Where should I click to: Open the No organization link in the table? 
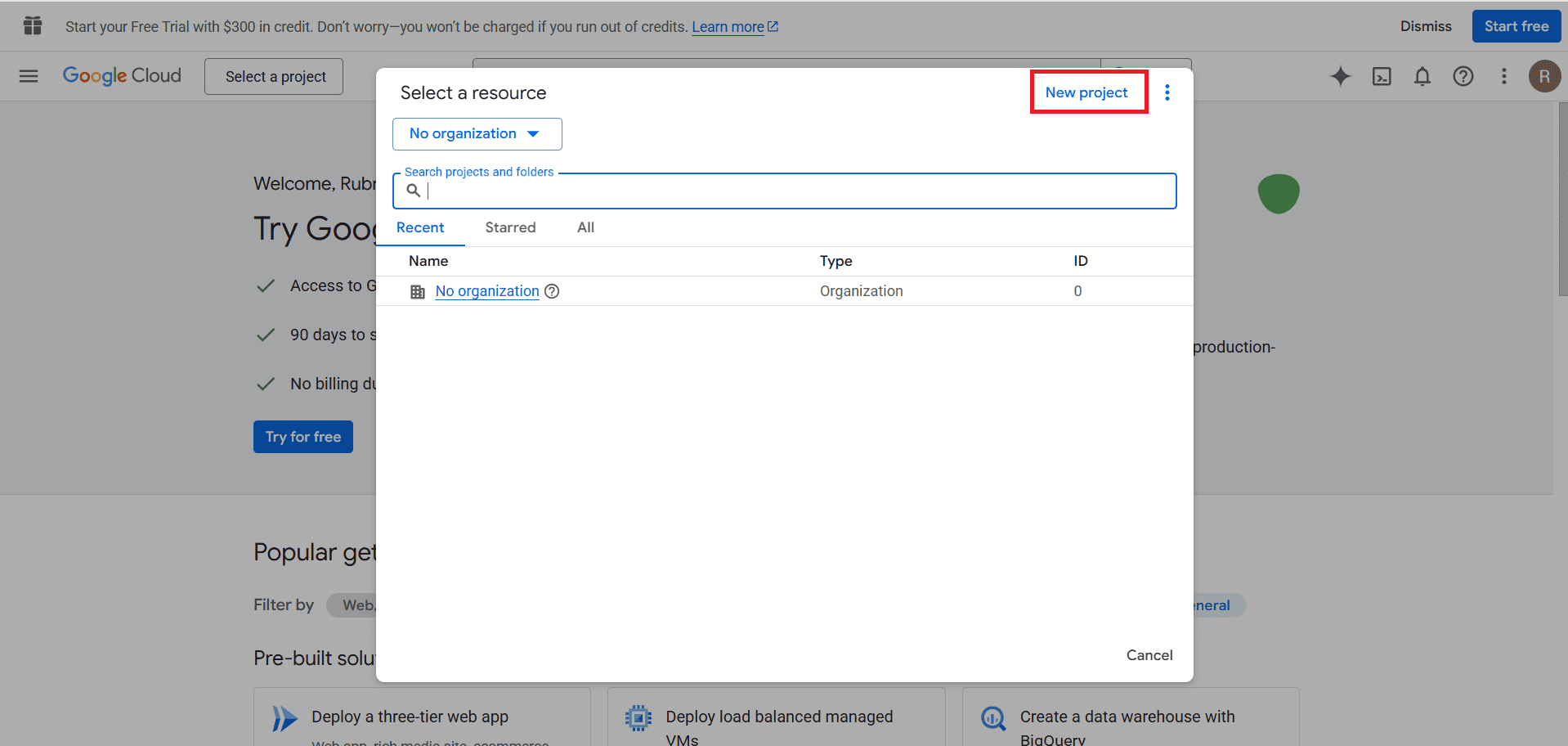487,291
